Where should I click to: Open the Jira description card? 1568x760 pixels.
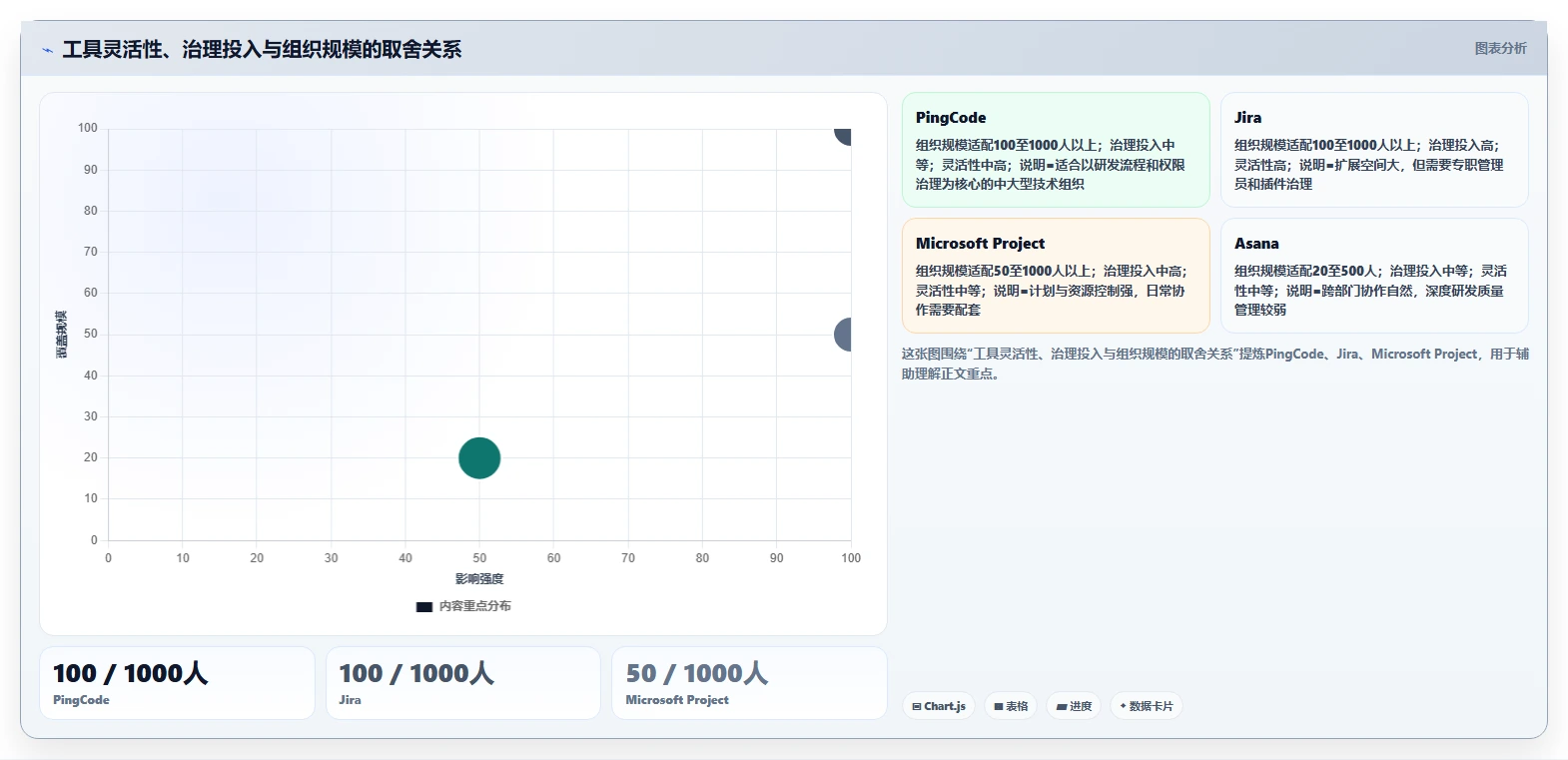click(x=1374, y=150)
